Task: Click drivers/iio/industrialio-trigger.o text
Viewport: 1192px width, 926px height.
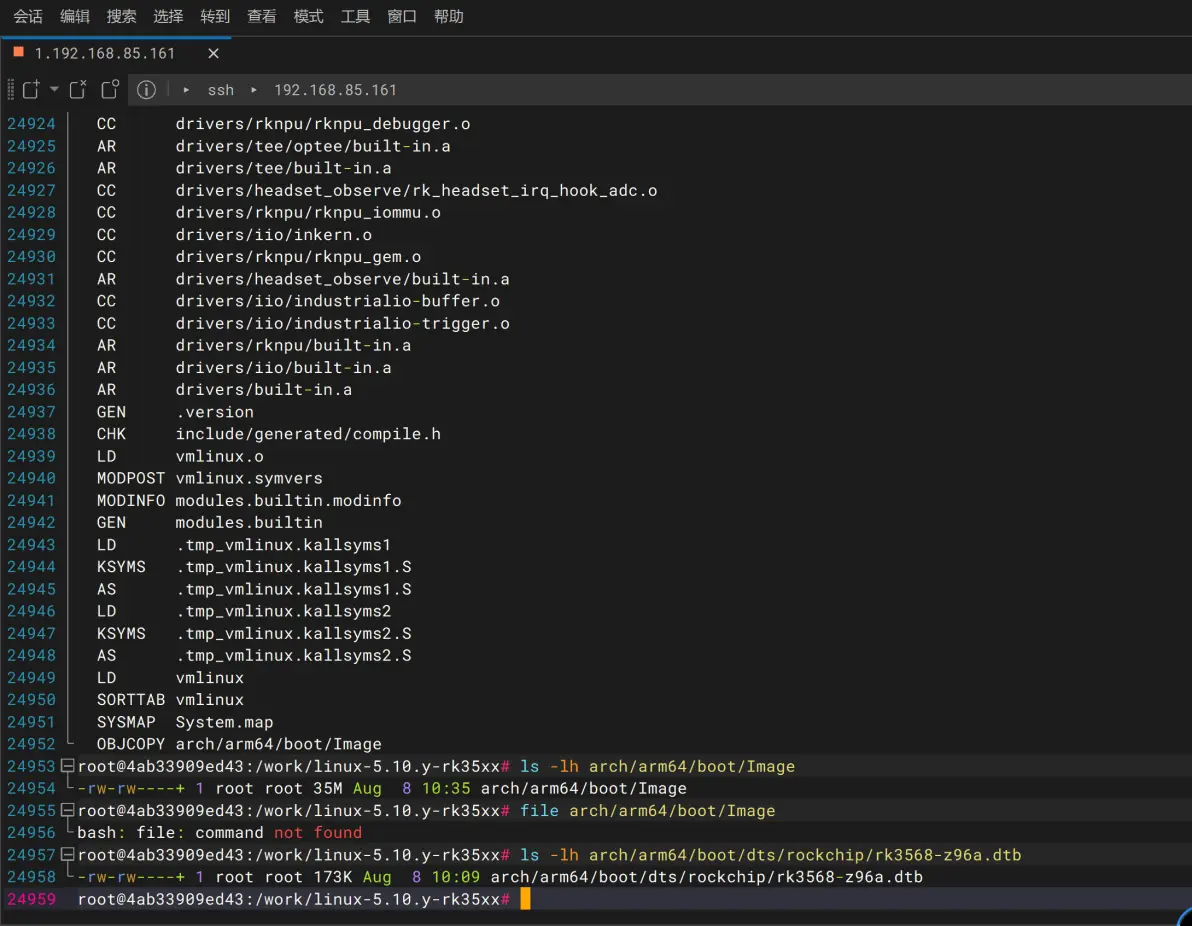Action: pos(343,323)
